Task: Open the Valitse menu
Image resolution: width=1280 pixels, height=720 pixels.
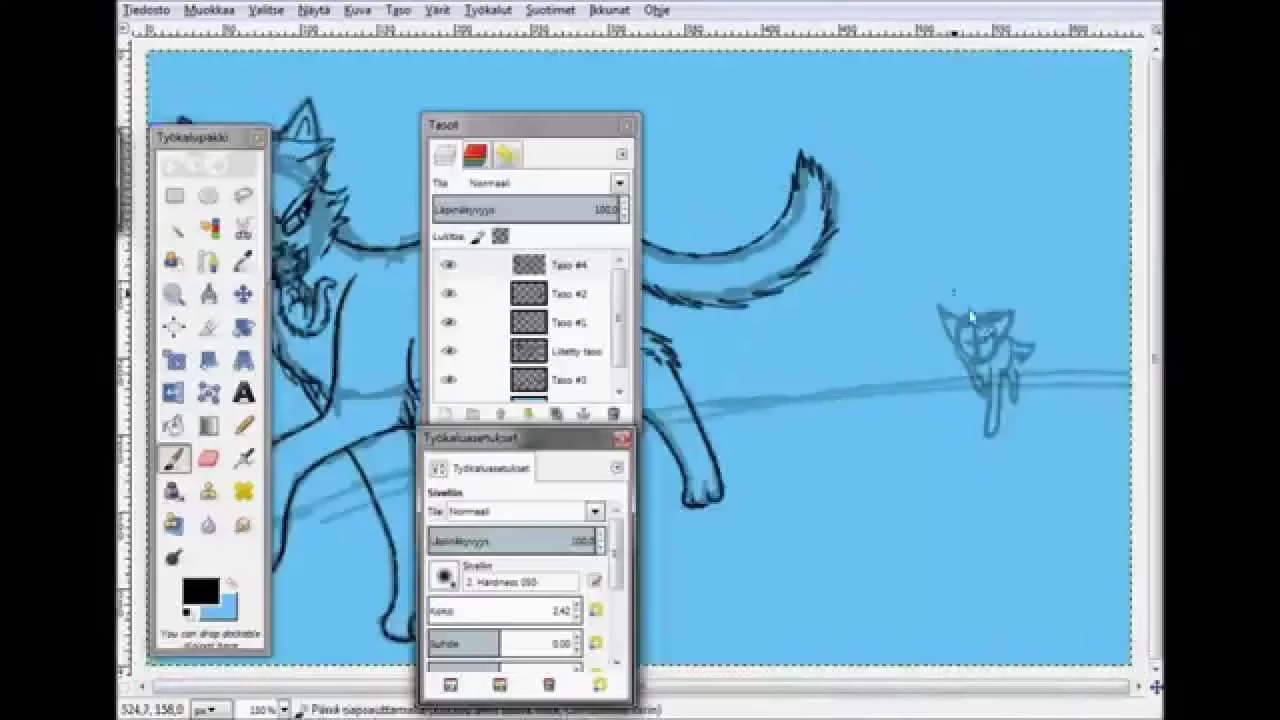Action: pos(266,10)
